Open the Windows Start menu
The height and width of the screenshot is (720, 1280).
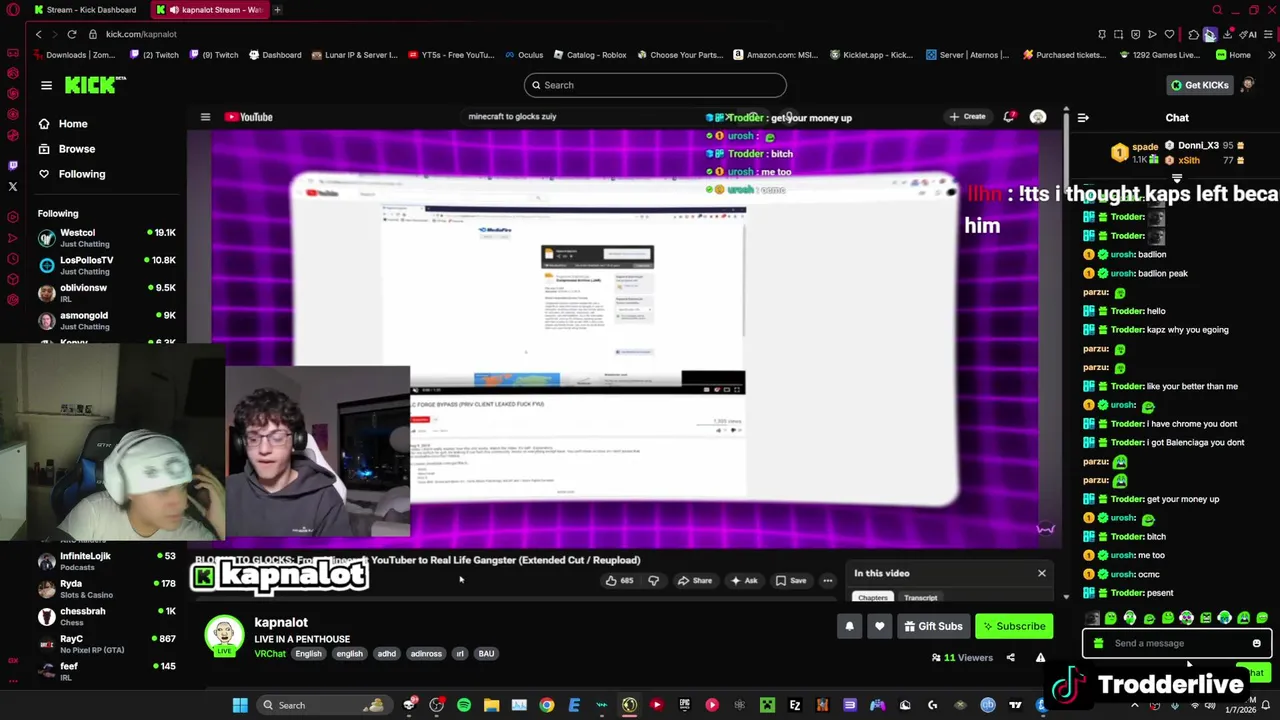[240, 705]
